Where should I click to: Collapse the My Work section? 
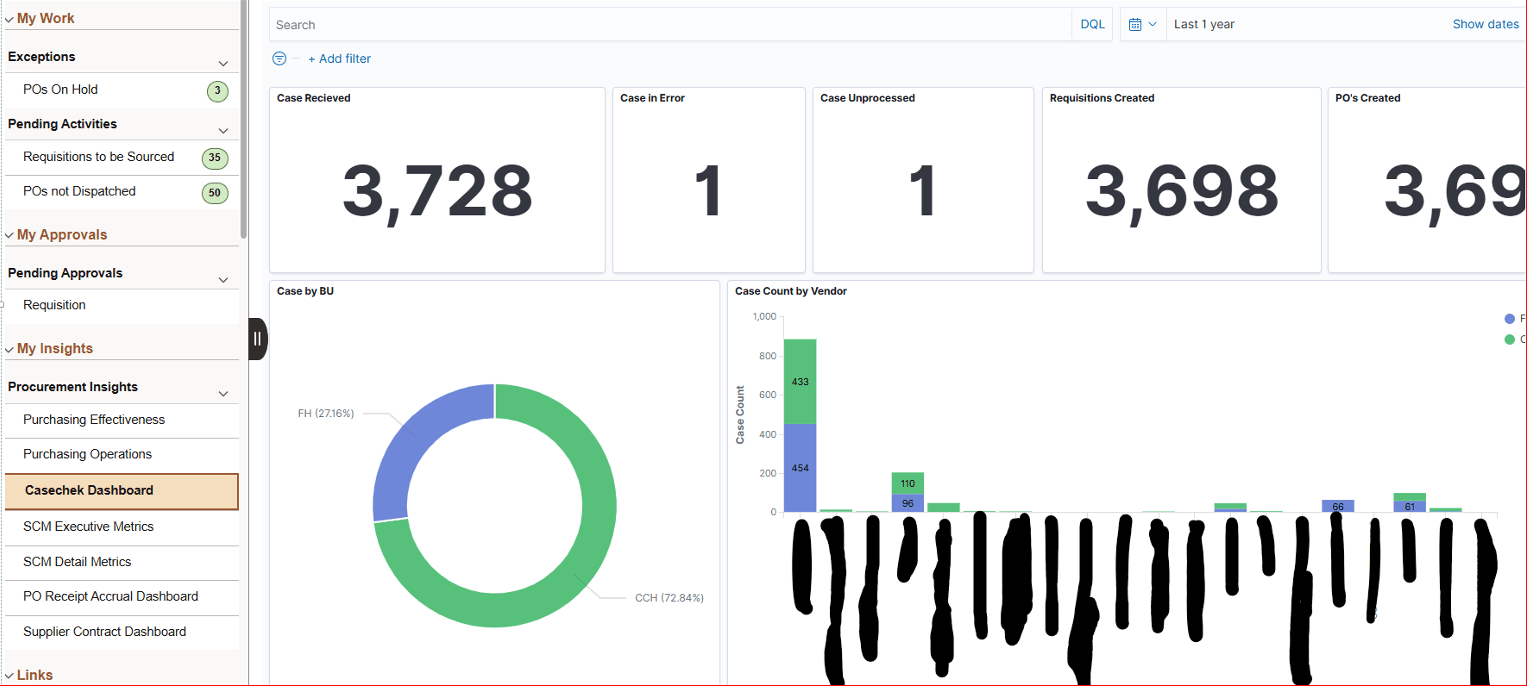(x=9, y=19)
